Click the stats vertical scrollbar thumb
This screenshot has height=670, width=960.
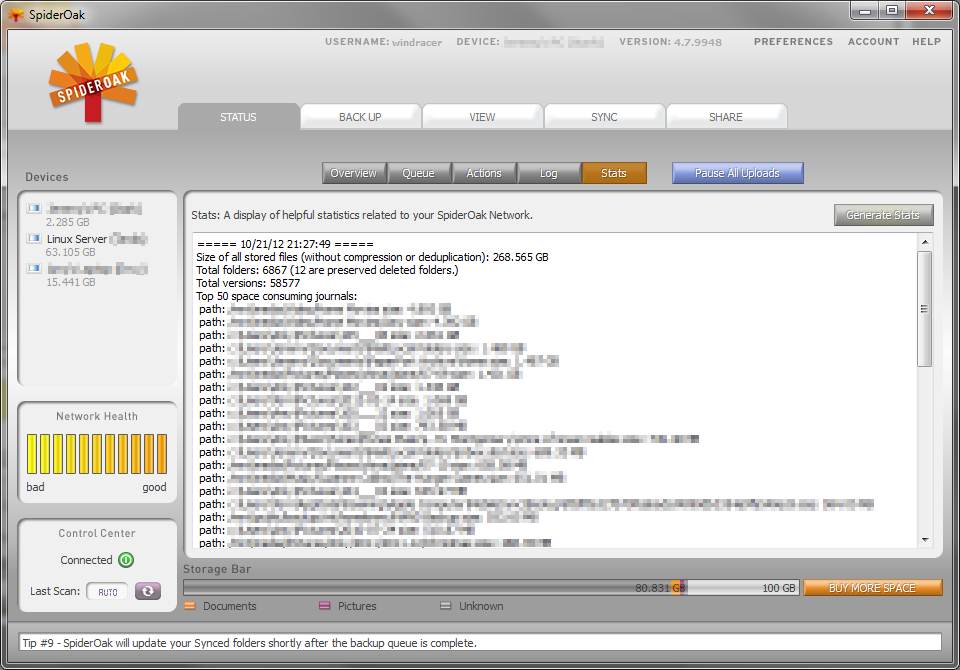(924, 309)
